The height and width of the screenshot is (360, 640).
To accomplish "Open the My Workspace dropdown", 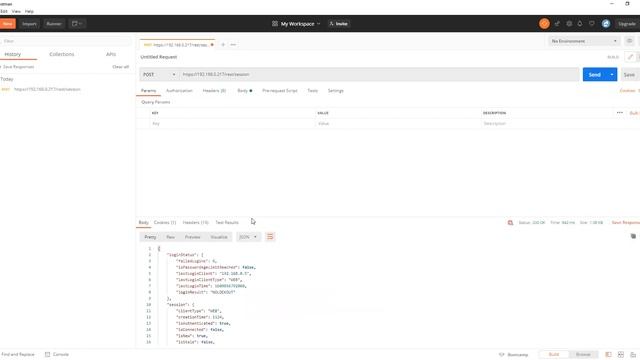I will point(300,24).
